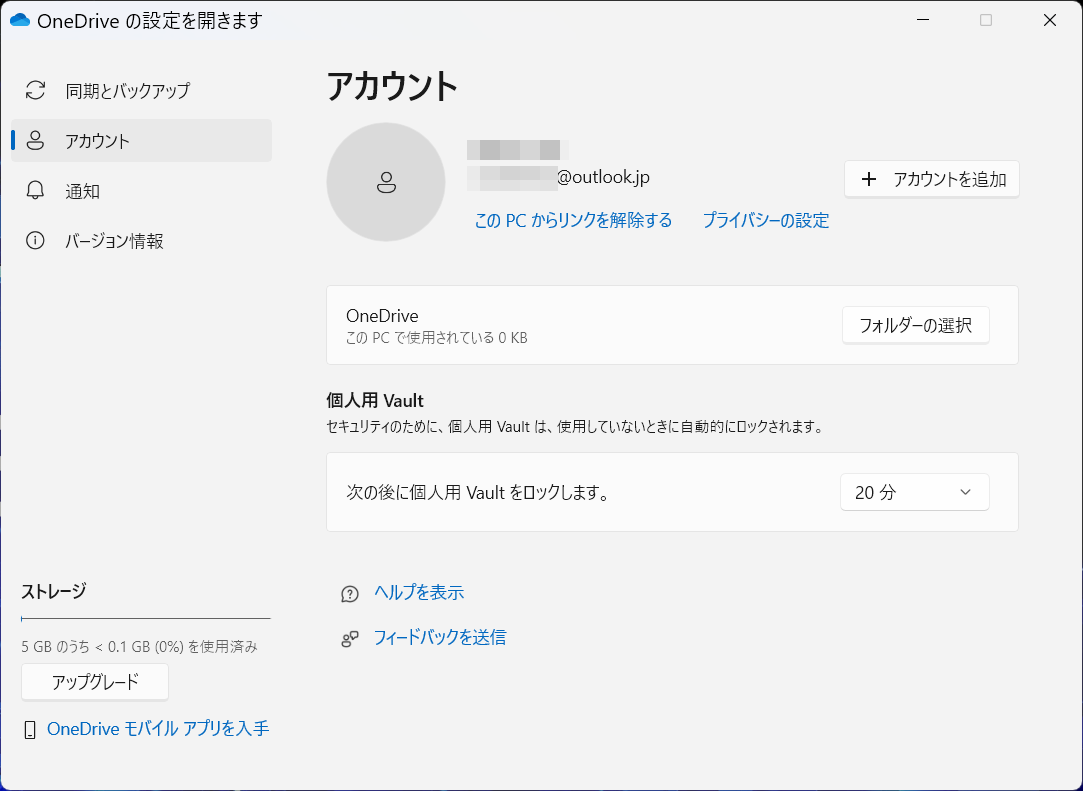Click the profile avatar picture
Image resolution: width=1083 pixels, height=791 pixels.
(385, 182)
